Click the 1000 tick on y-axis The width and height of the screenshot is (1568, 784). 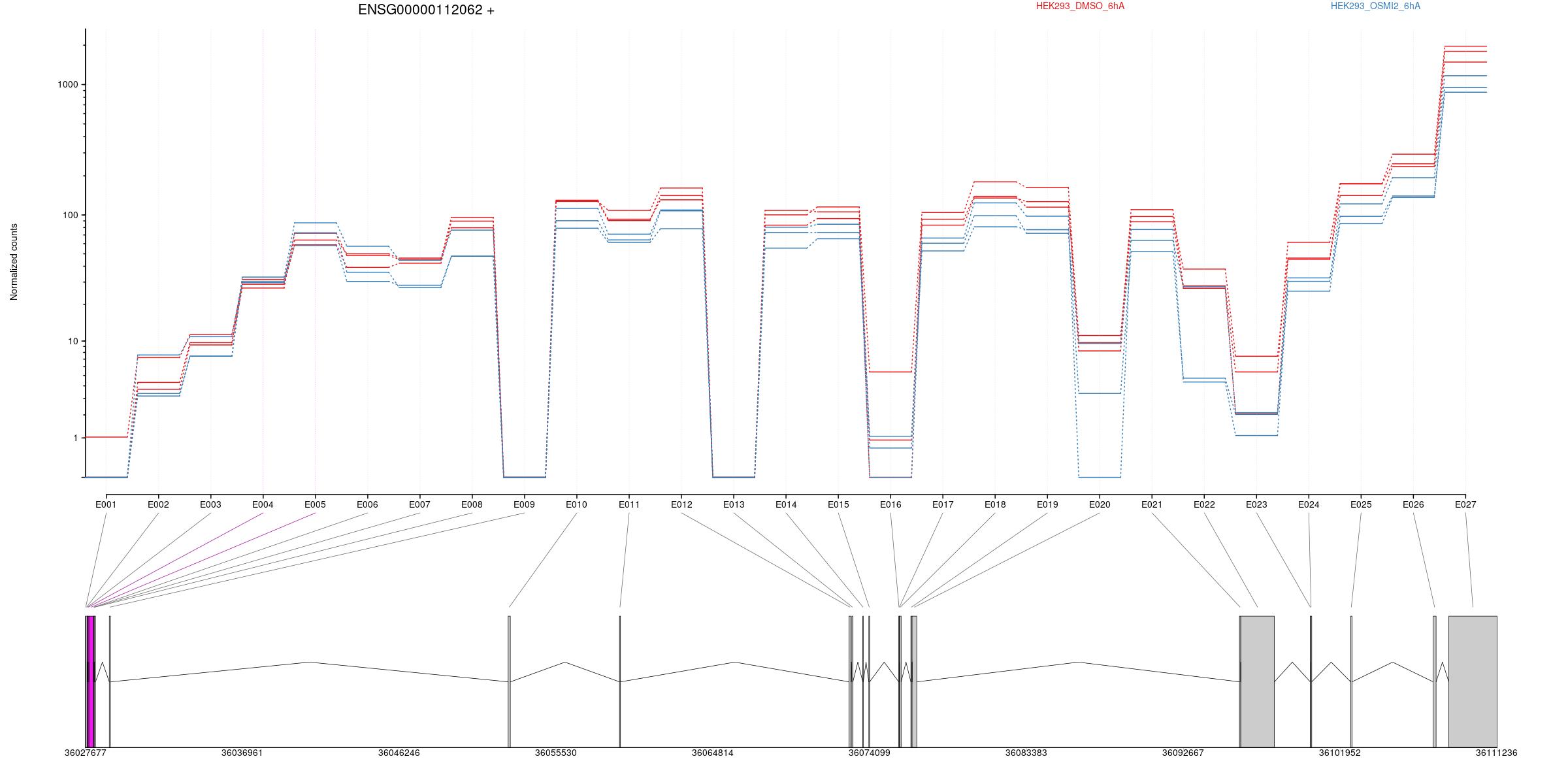click(x=67, y=84)
